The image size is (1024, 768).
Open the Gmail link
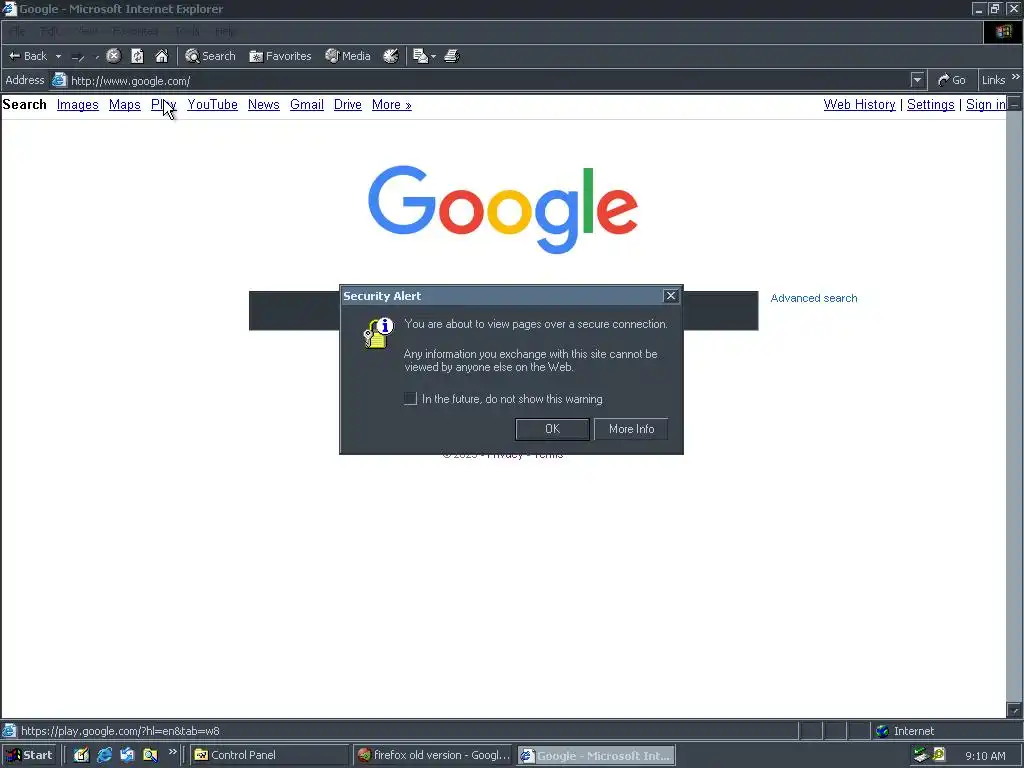pyautogui.click(x=307, y=104)
